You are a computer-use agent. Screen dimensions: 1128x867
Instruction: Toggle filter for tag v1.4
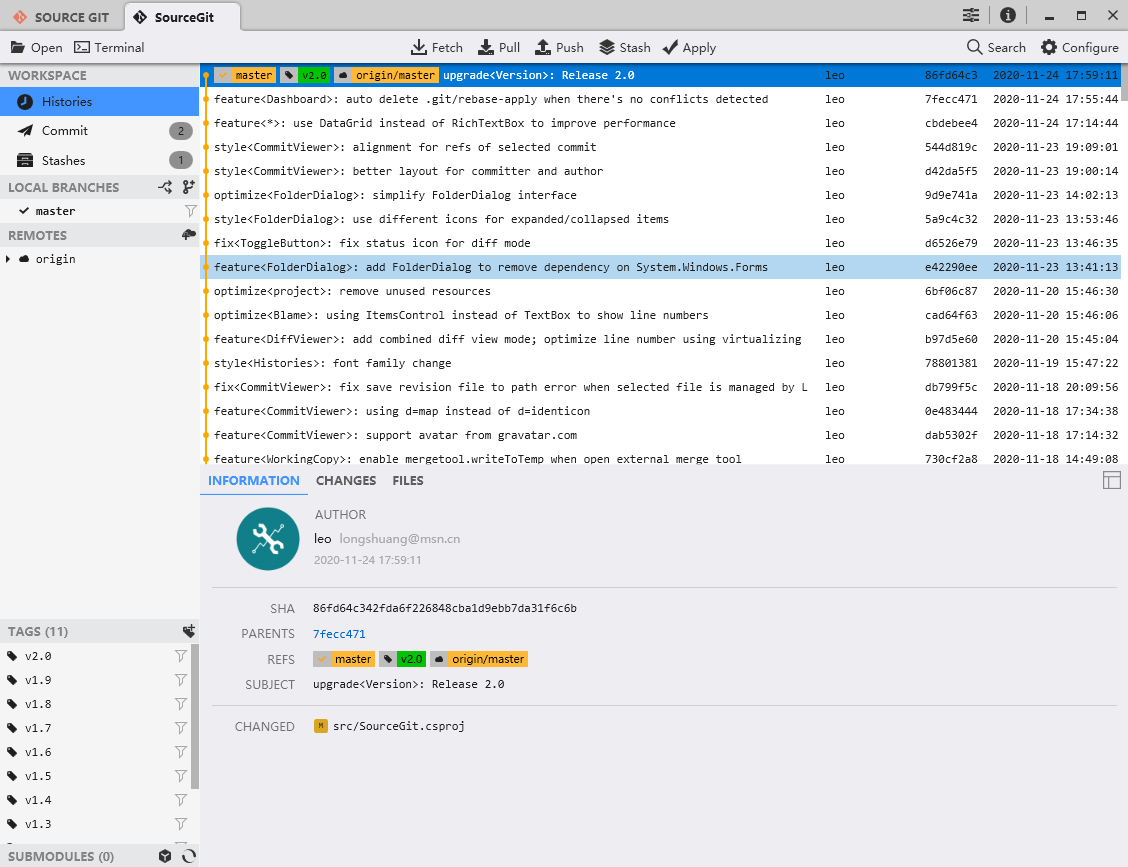(181, 800)
